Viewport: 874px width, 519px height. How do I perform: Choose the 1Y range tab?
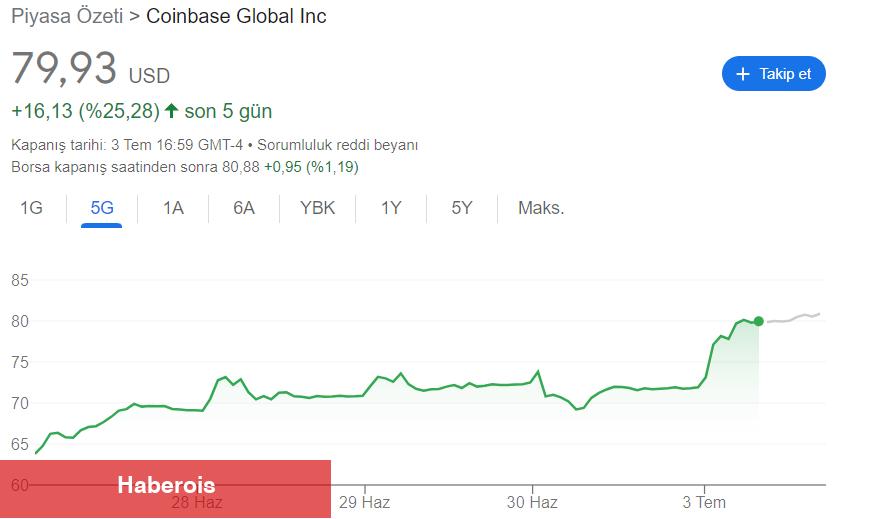pos(391,208)
